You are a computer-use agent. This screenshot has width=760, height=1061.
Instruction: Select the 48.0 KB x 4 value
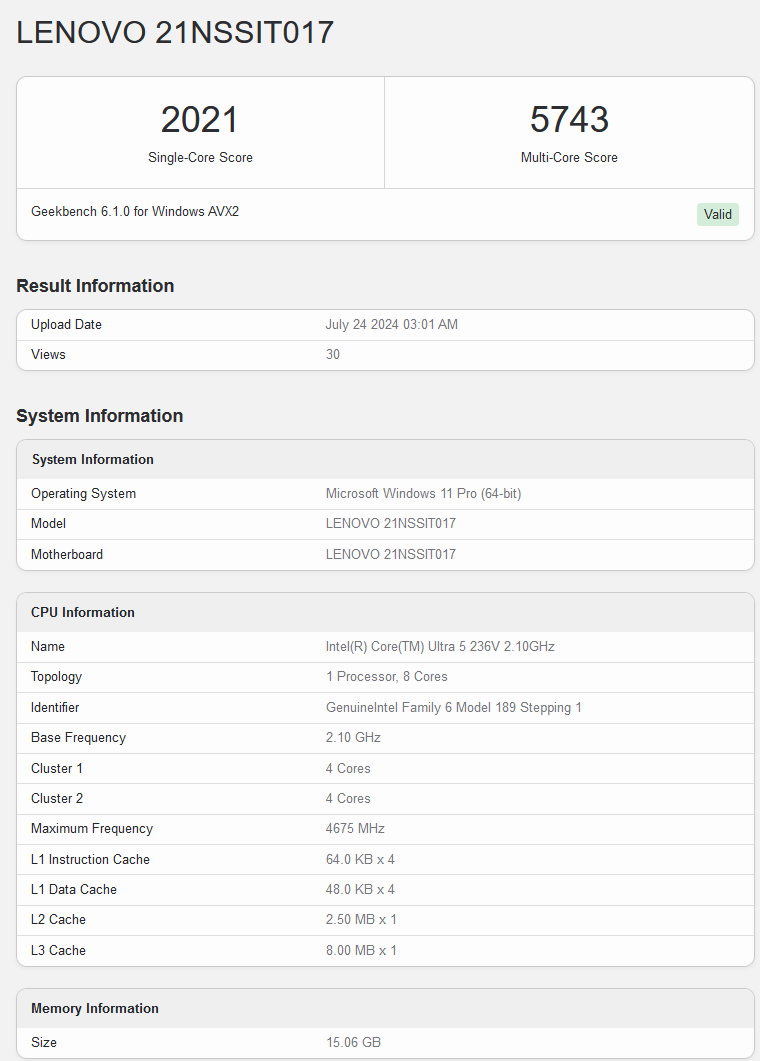[x=360, y=890]
